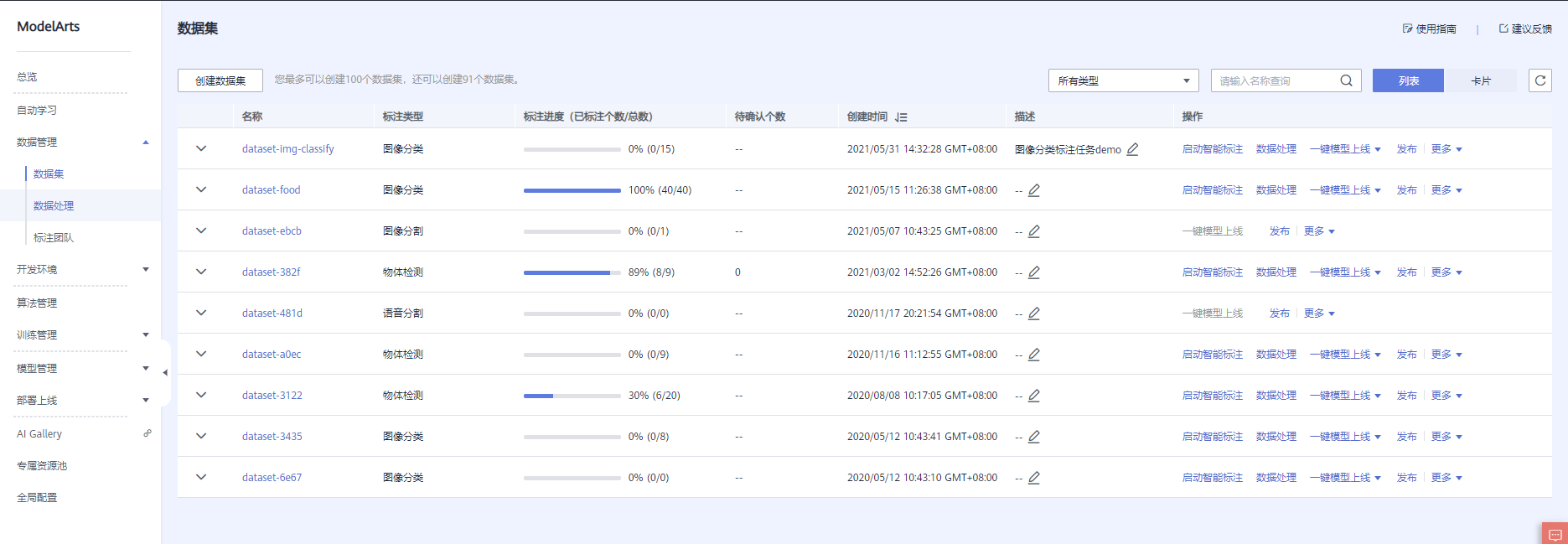Expand the dataset-382f row details
Viewport: 1568px width, 544px height.
pyautogui.click(x=201, y=272)
